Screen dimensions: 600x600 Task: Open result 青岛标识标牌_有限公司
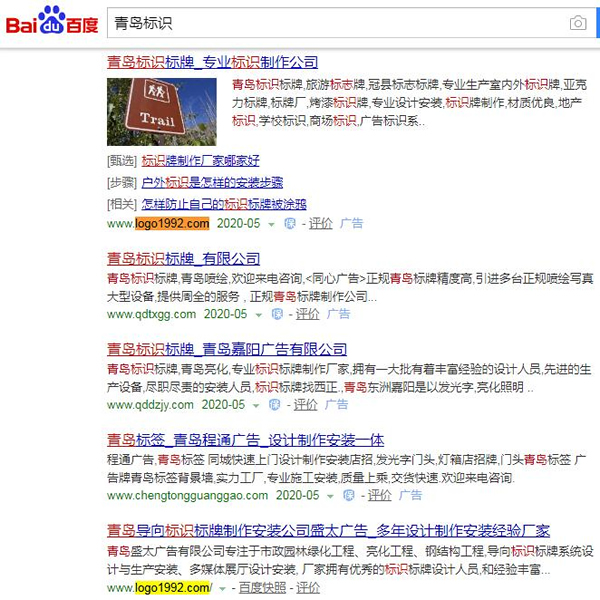pyautogui.click(x=183, y=259)
